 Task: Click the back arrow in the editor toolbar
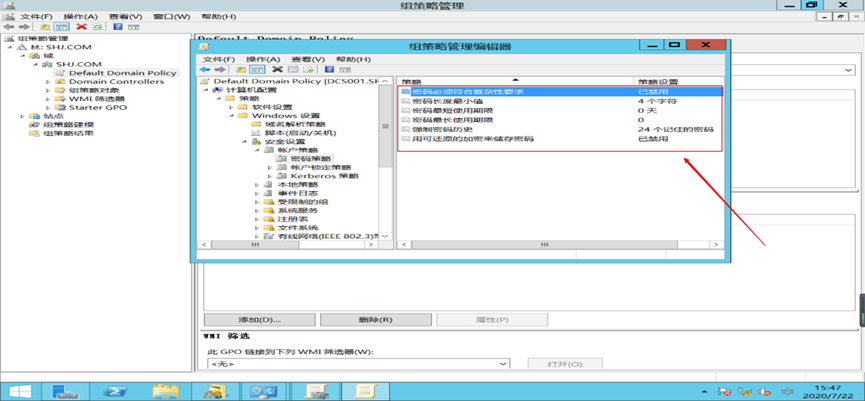coord(205,69)
